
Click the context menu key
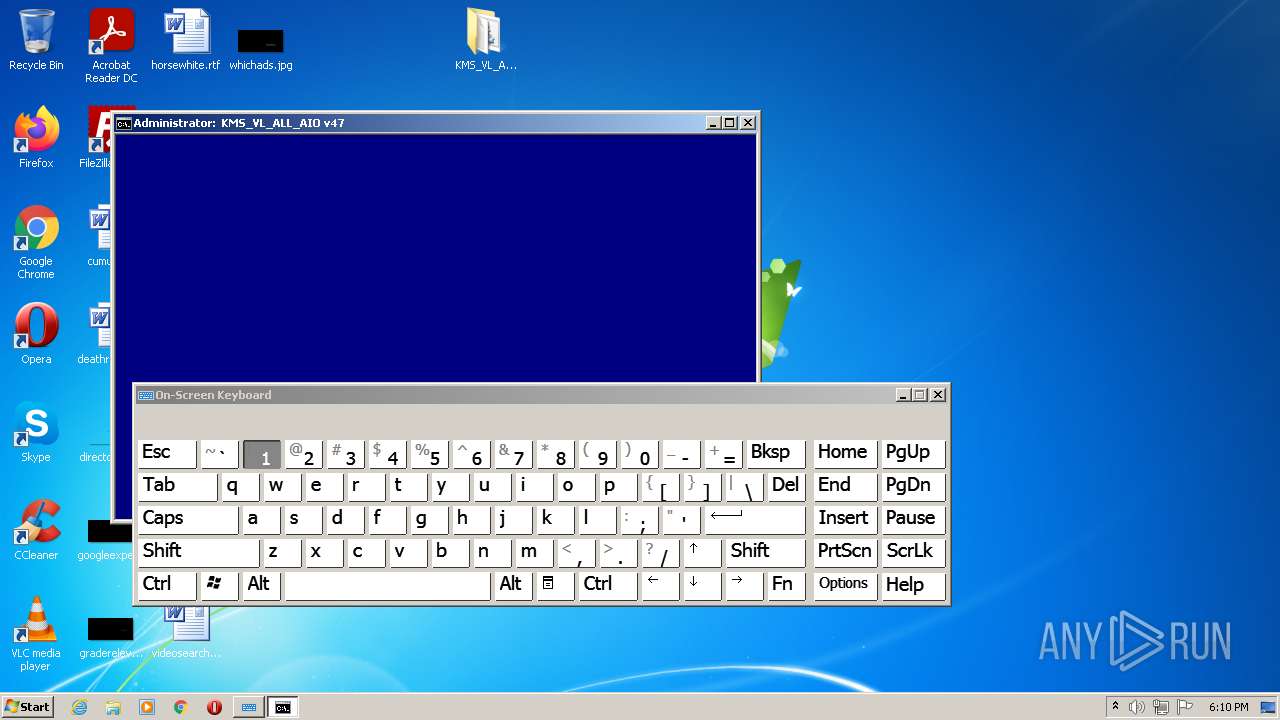[555, 586]
